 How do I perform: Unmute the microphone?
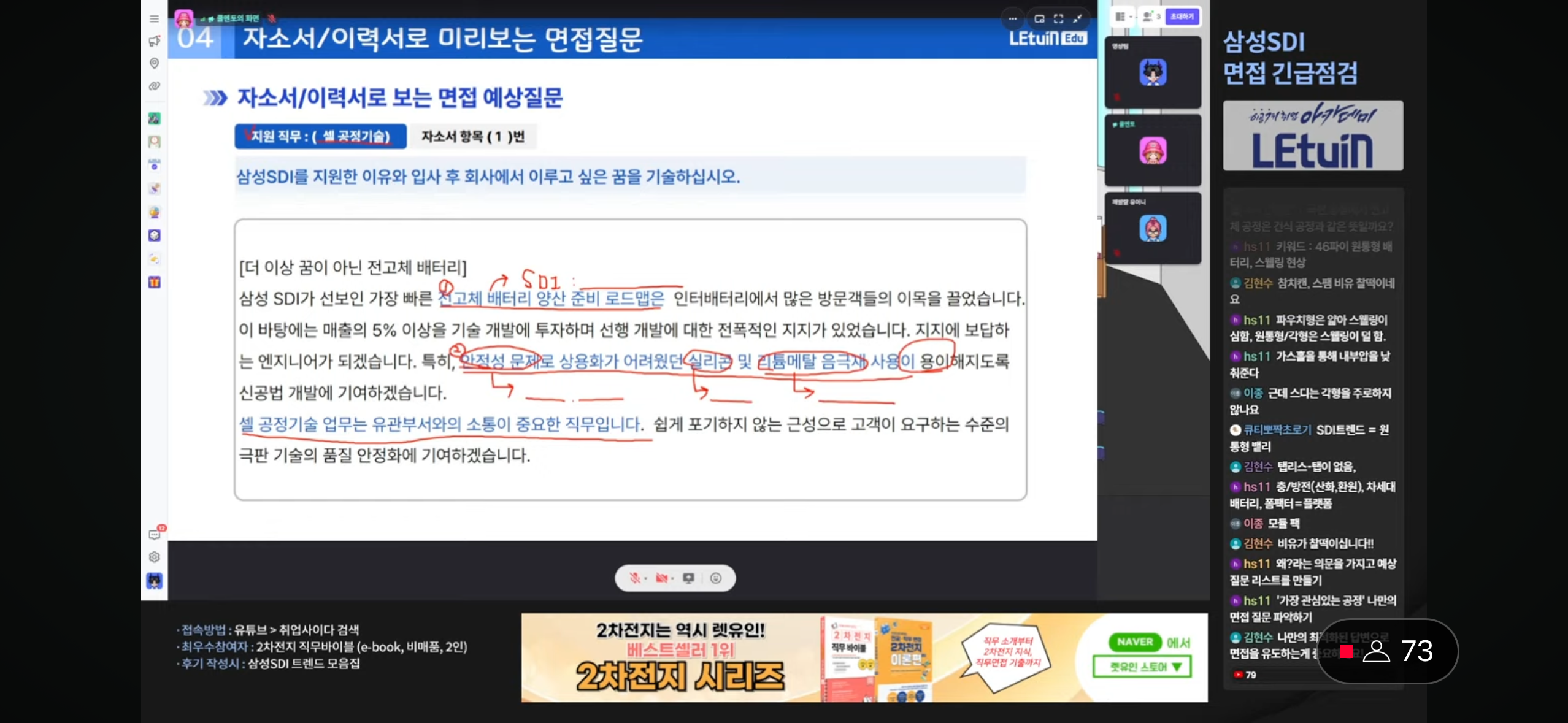pyautogui.click(x=635, y=578)
